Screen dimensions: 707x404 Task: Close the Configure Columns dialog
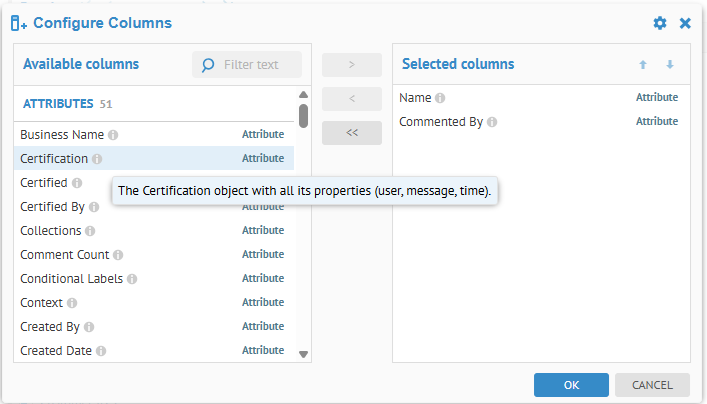685,23
